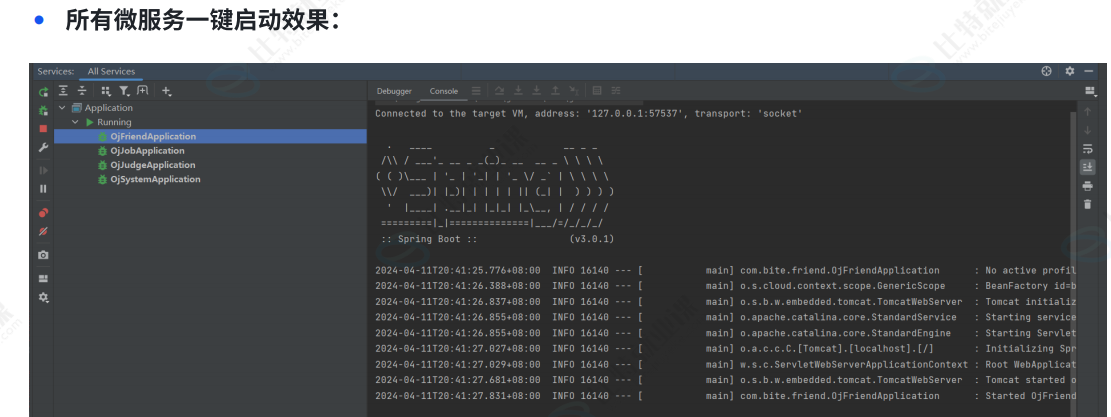Clear console with trash icon
1111x417 pixels.
click(1088, 204)
